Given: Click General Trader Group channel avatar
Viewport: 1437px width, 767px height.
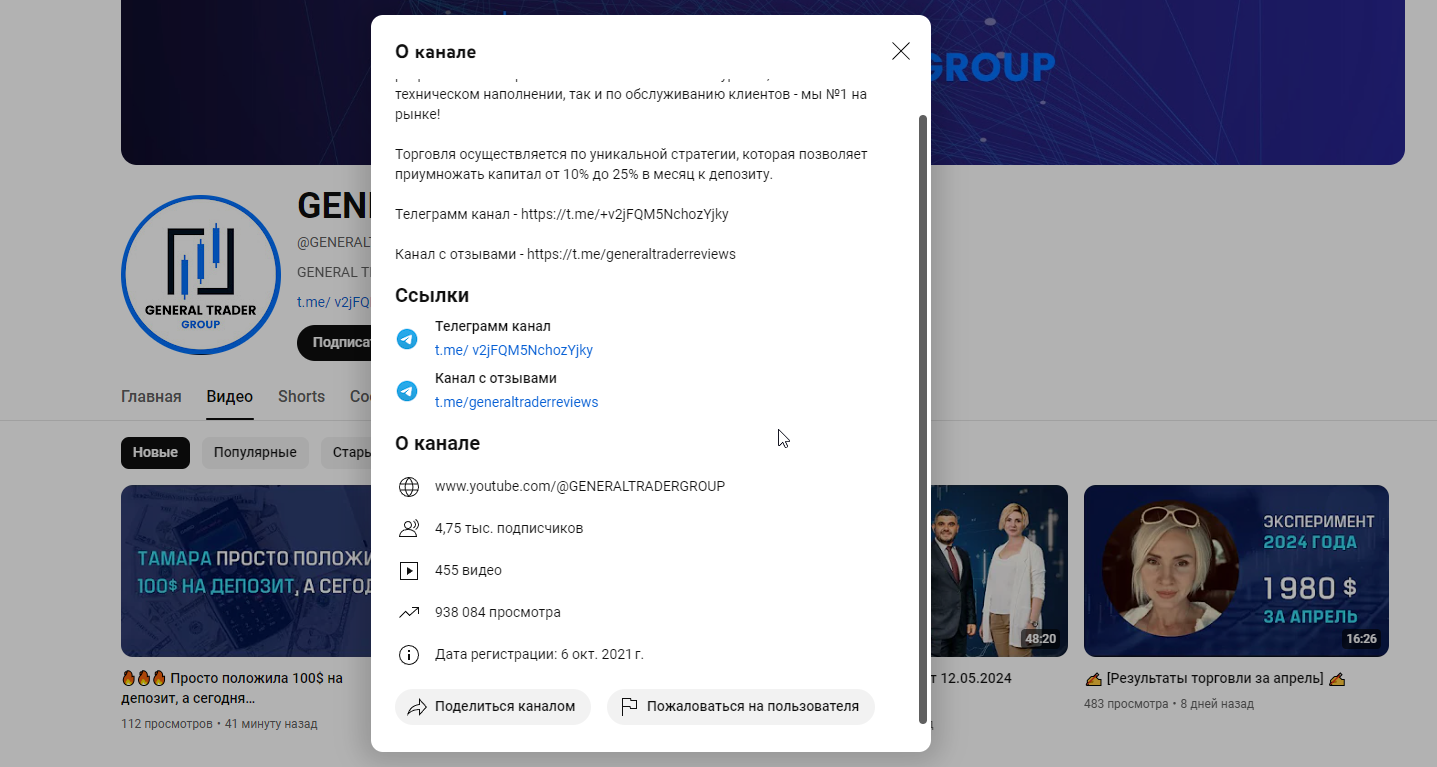Looking at the screenshot, I should [x=201, y=275].
